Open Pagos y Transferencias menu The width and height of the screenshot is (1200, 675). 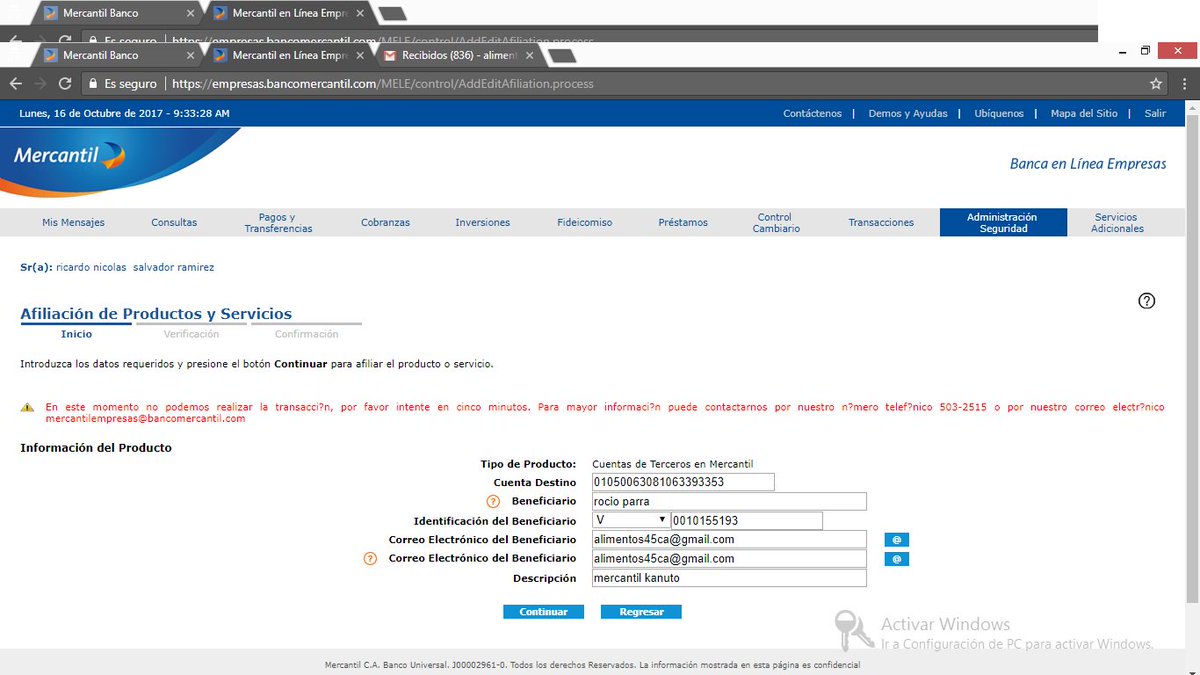pos(278,222)
